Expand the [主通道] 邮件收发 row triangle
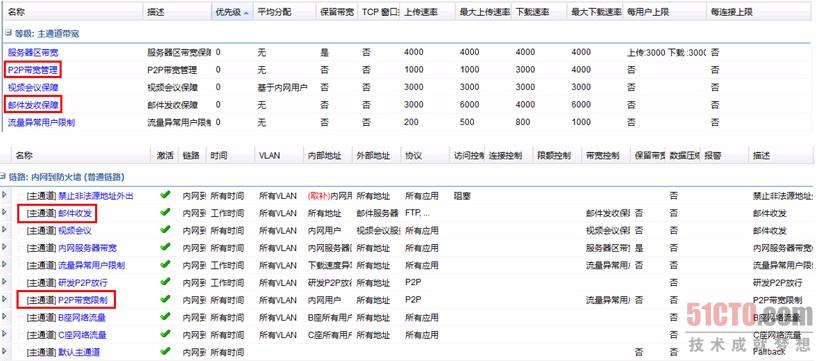Image resolution: width=820 pixels, height=361 pixels. pos(4,213)
